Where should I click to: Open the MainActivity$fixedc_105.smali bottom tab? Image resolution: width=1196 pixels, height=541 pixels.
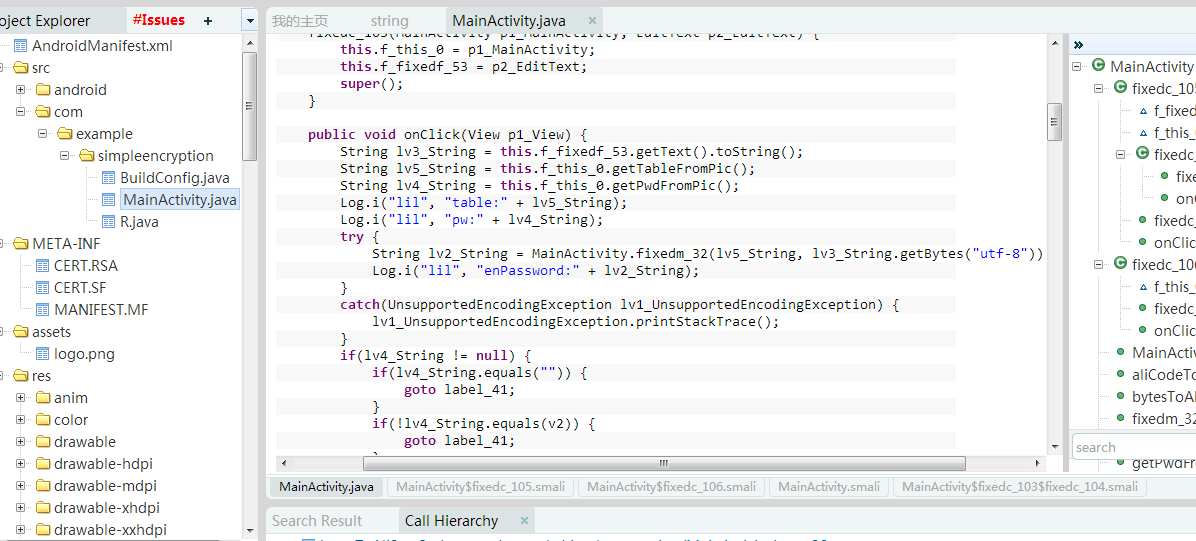click(481, 487)
